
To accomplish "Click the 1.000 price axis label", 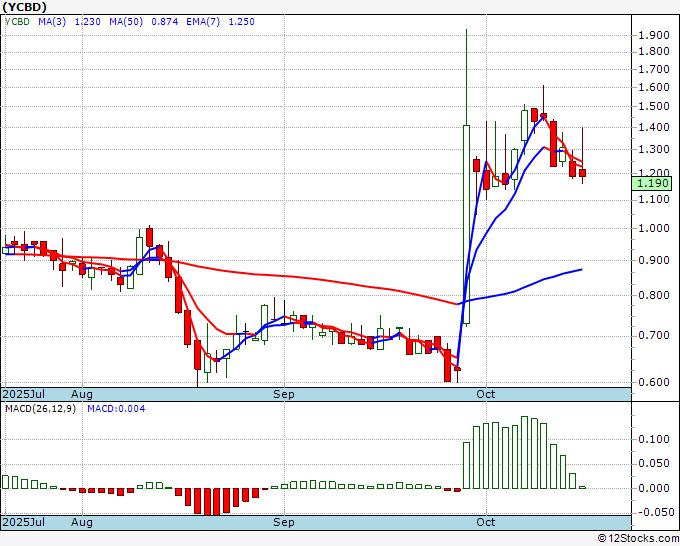I will (654, 229).
